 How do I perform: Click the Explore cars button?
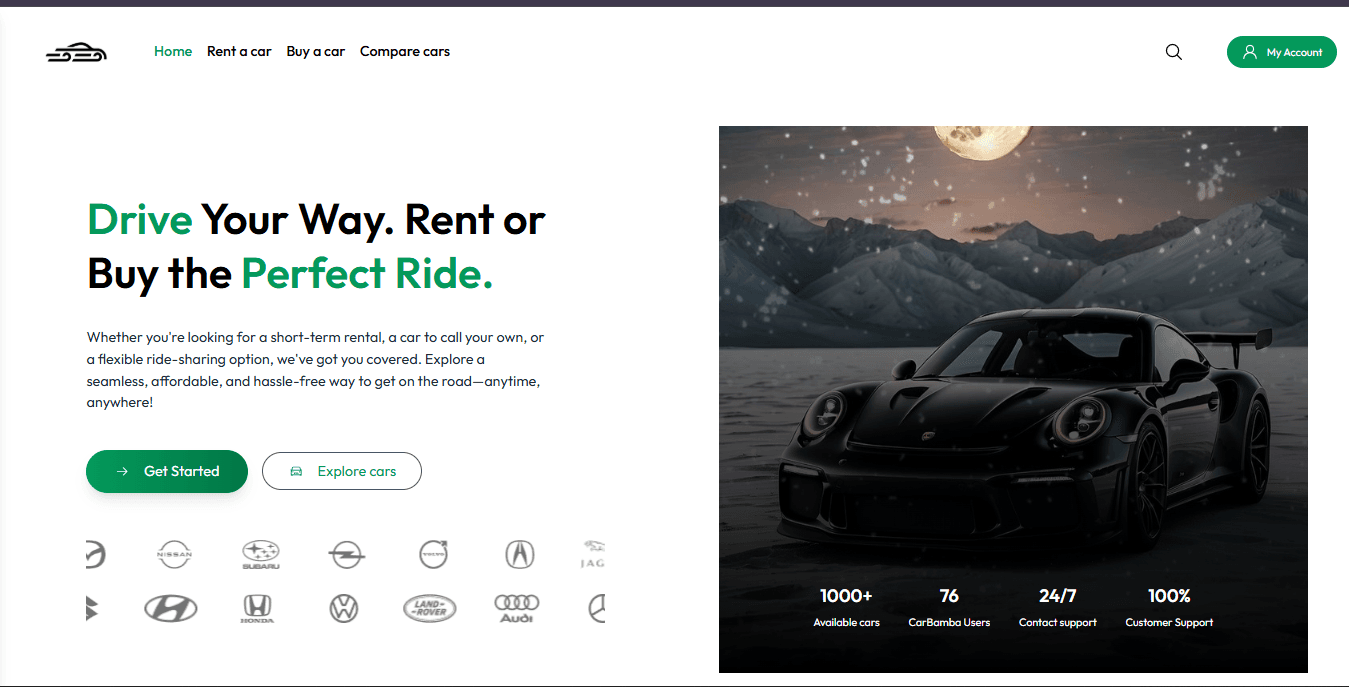pos(342,471)
